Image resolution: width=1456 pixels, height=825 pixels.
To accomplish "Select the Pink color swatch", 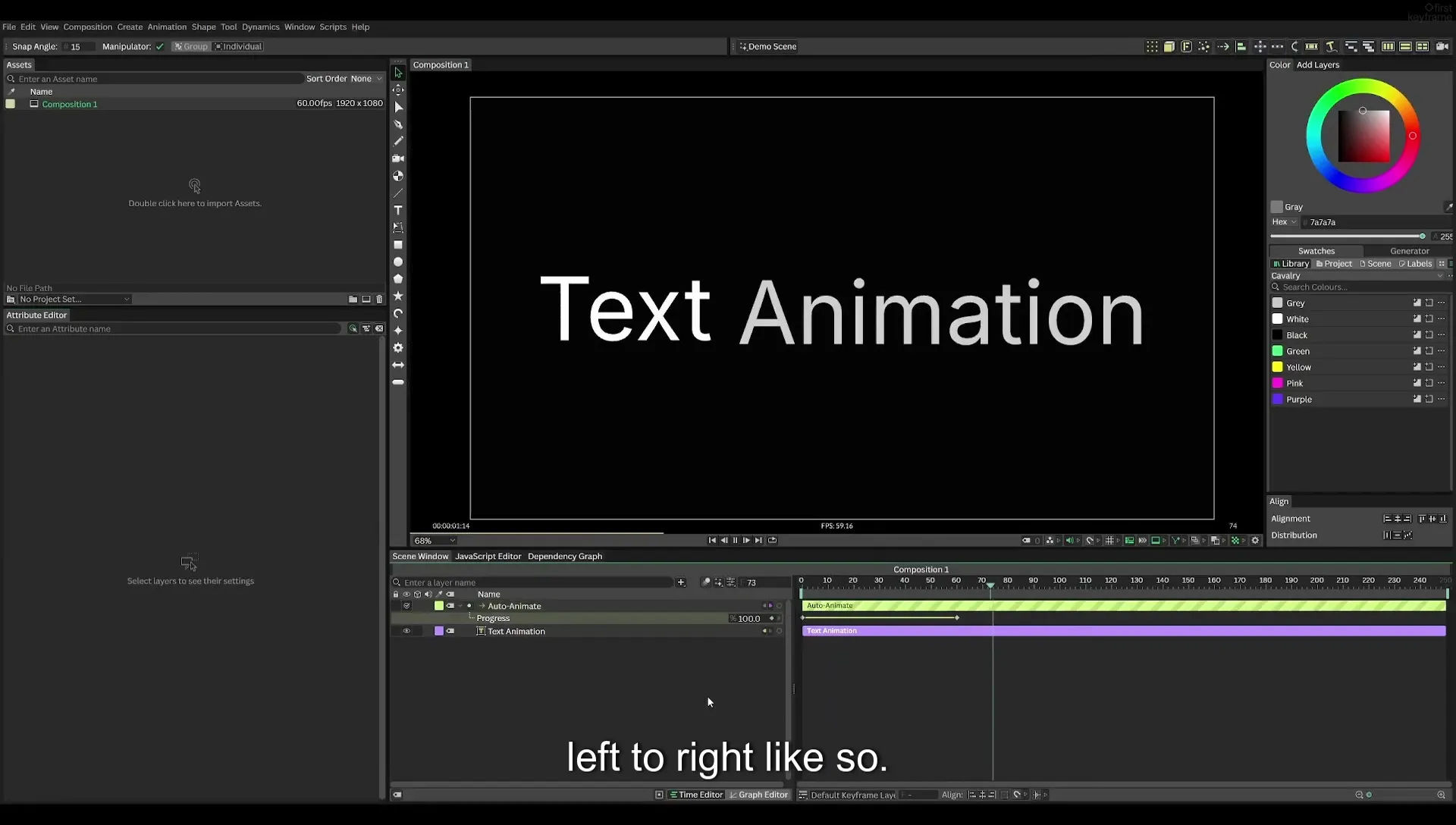I will click(x=1278, y=384).
